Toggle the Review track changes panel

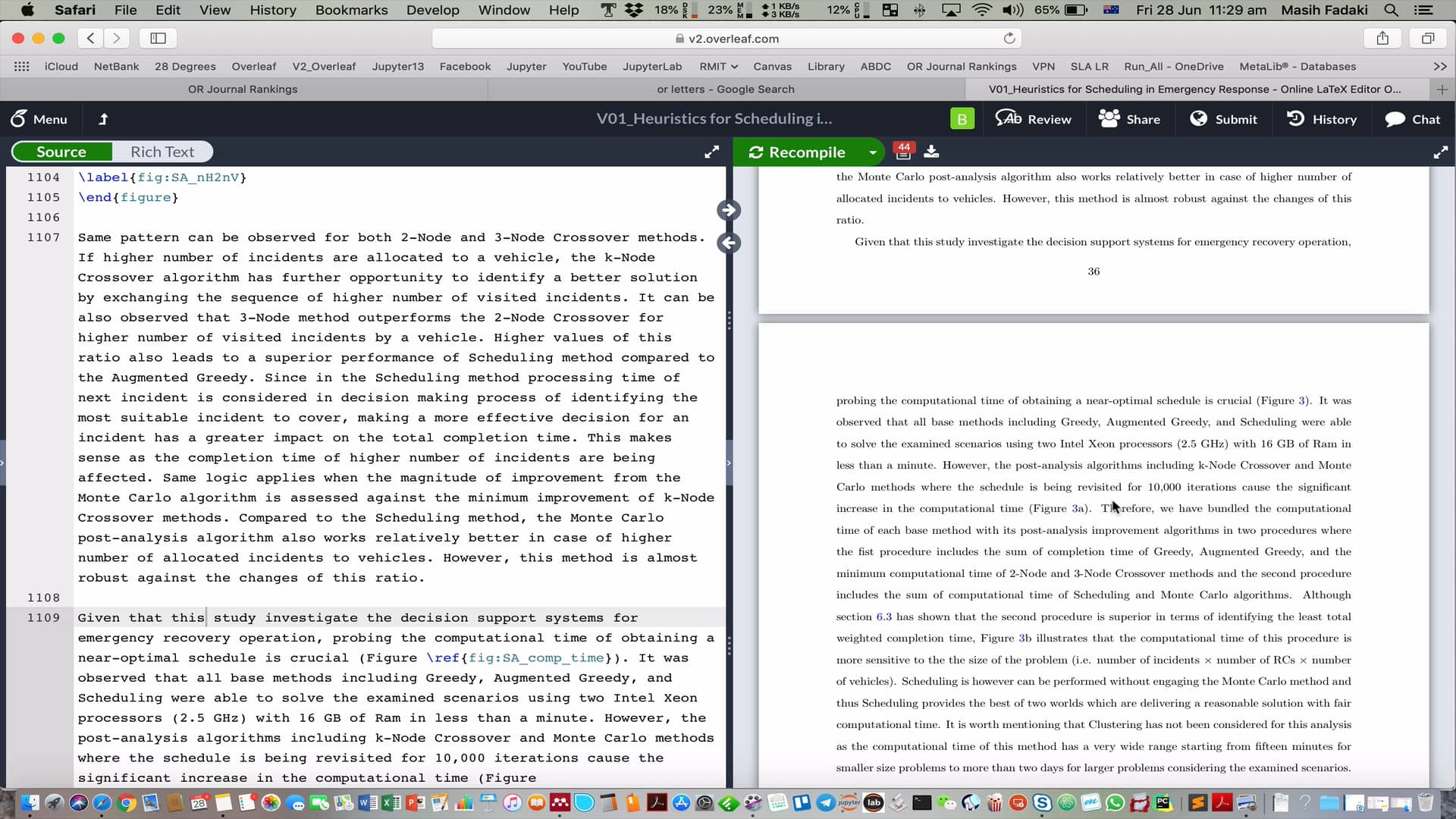point(1033,119)
